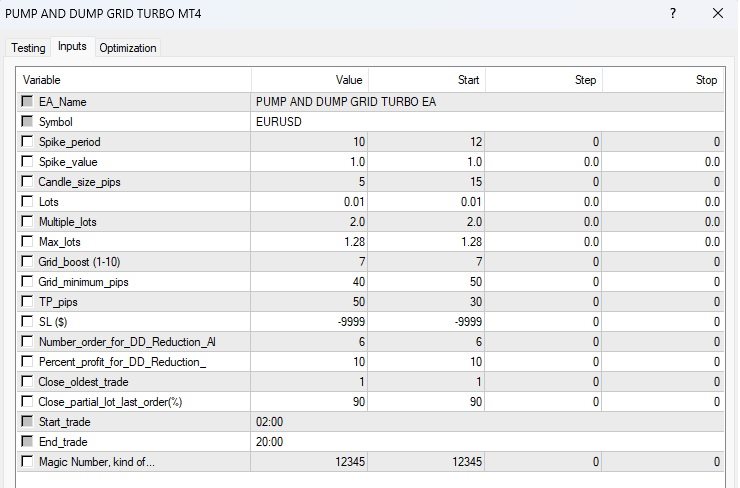Edit the Grid_minimum_pips start value 50
The width and height of the screenshot is (740, 488).
(x=426, y=282)
